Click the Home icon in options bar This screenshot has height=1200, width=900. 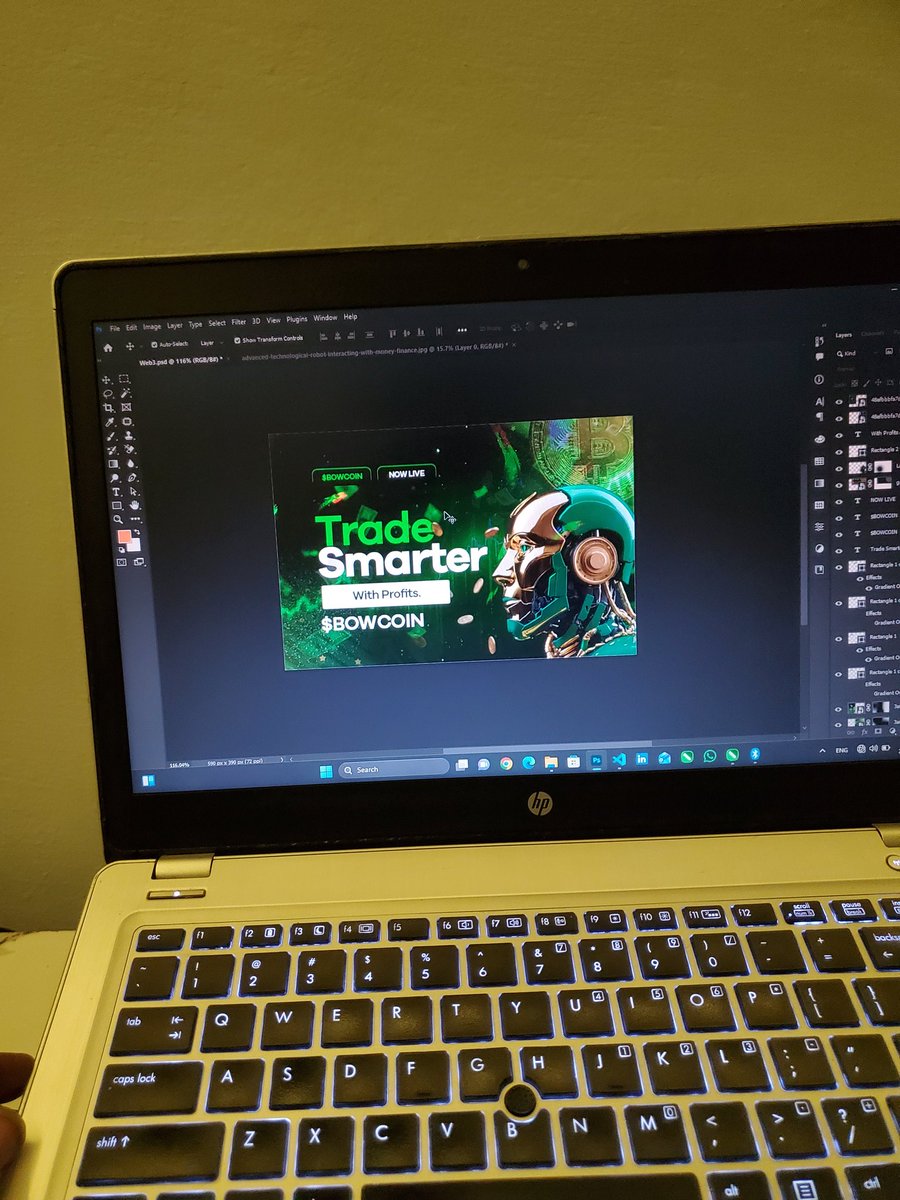108,348
